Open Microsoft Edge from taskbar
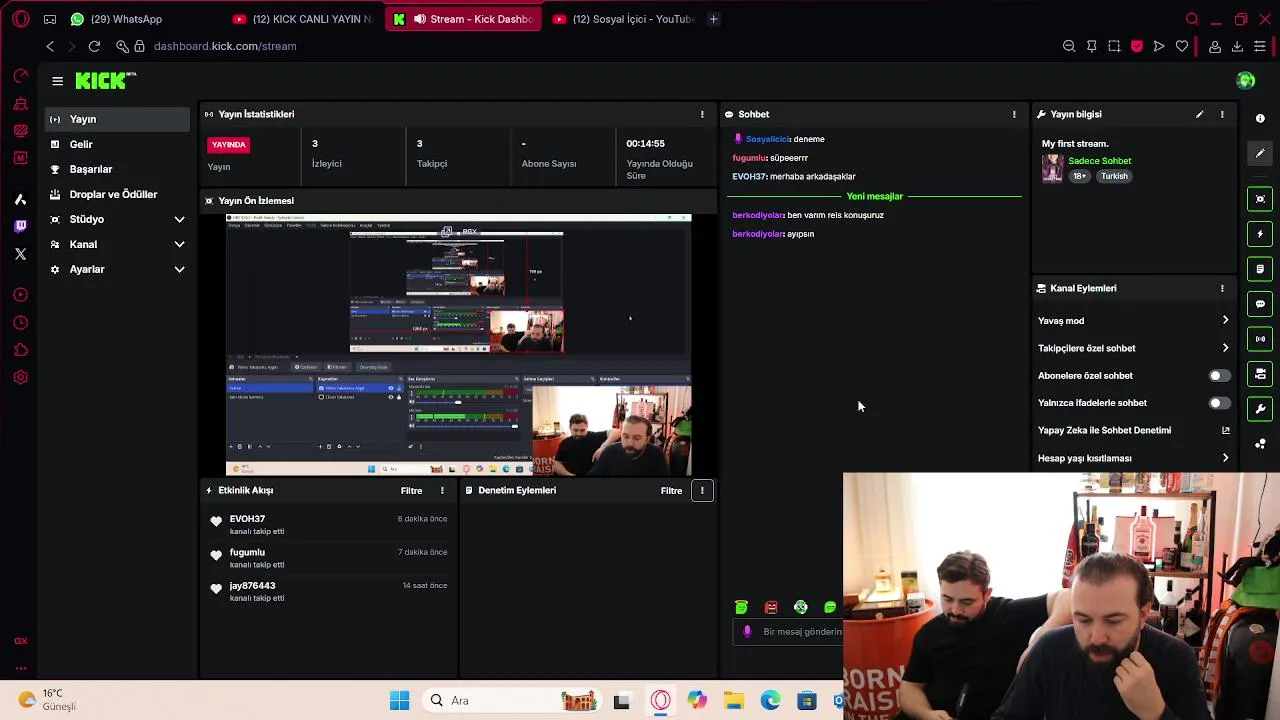Screen dimensions: 1280x720 tap(770, 701)
